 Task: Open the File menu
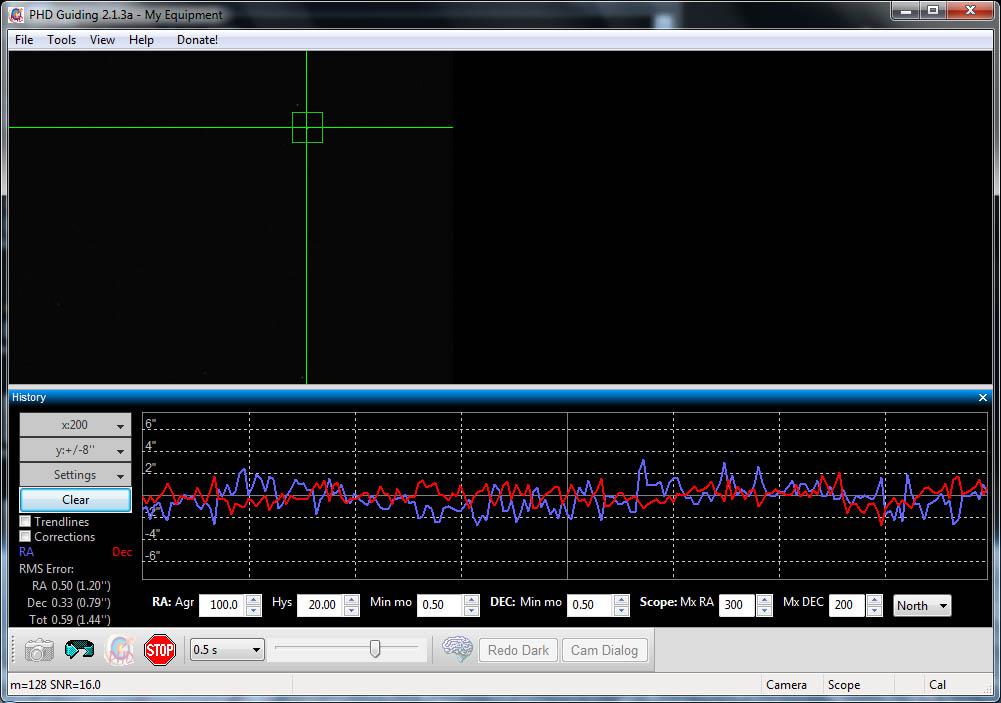point(24,40)
